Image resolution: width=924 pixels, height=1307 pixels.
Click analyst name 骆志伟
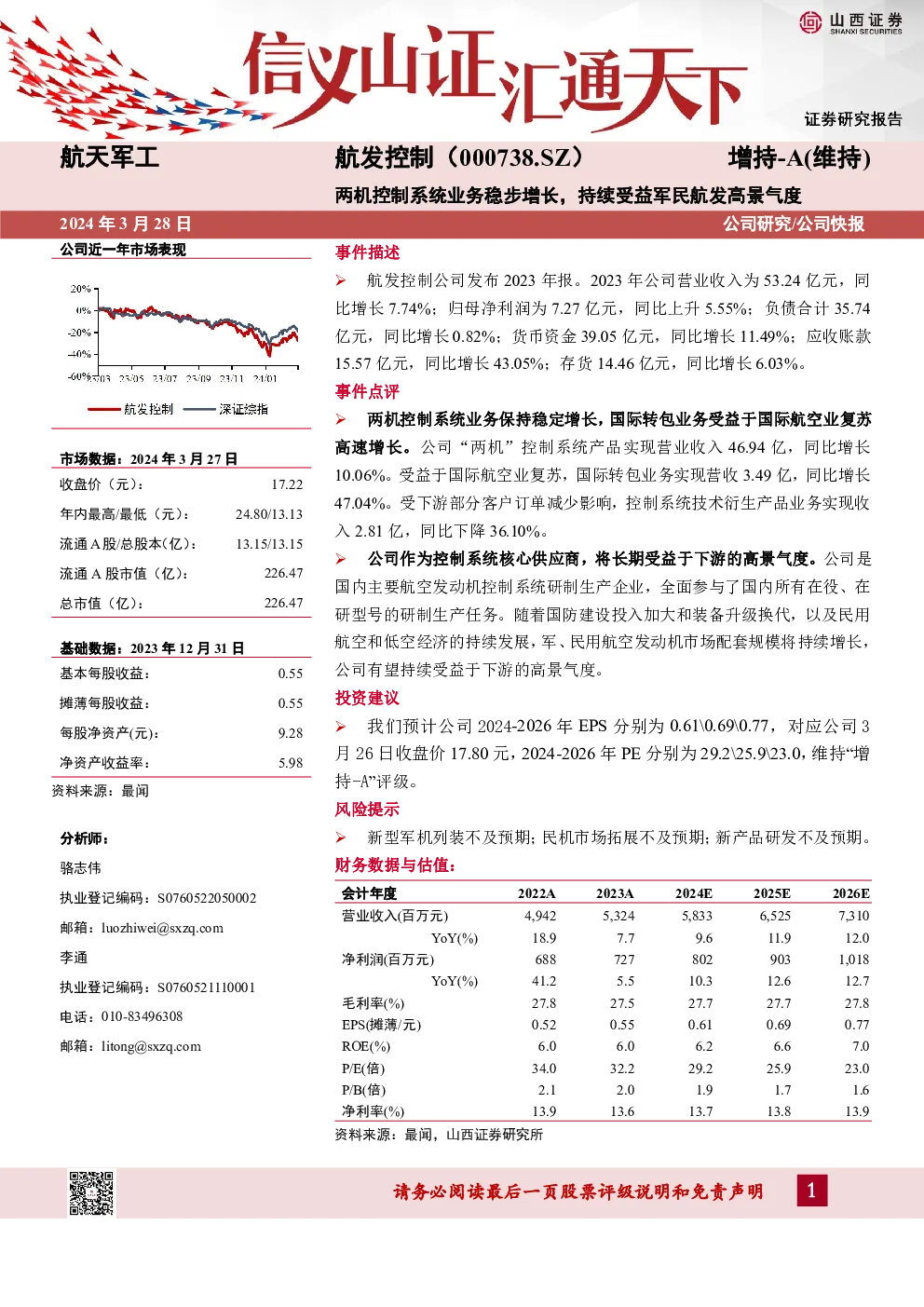click(80, 868)
